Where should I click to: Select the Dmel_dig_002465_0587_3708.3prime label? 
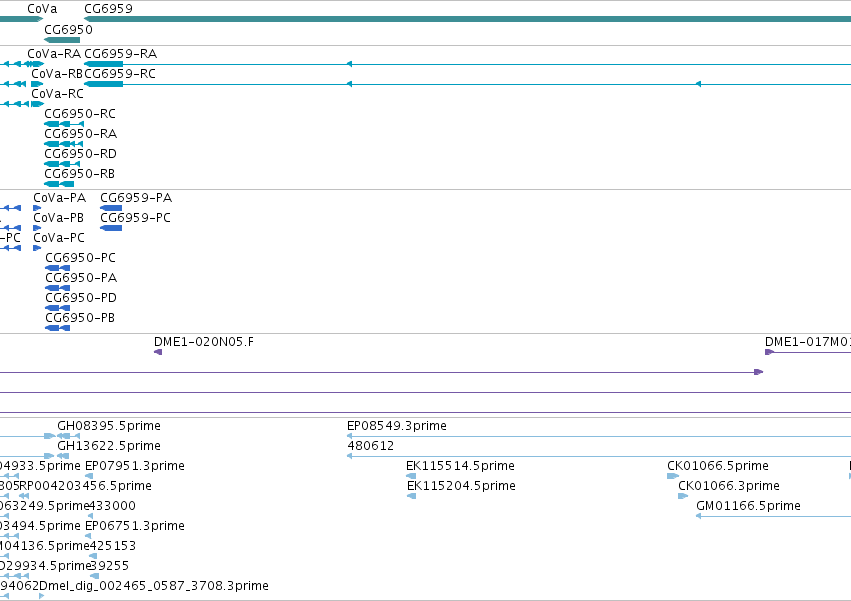pyautogui.click(x=154, y=587)
